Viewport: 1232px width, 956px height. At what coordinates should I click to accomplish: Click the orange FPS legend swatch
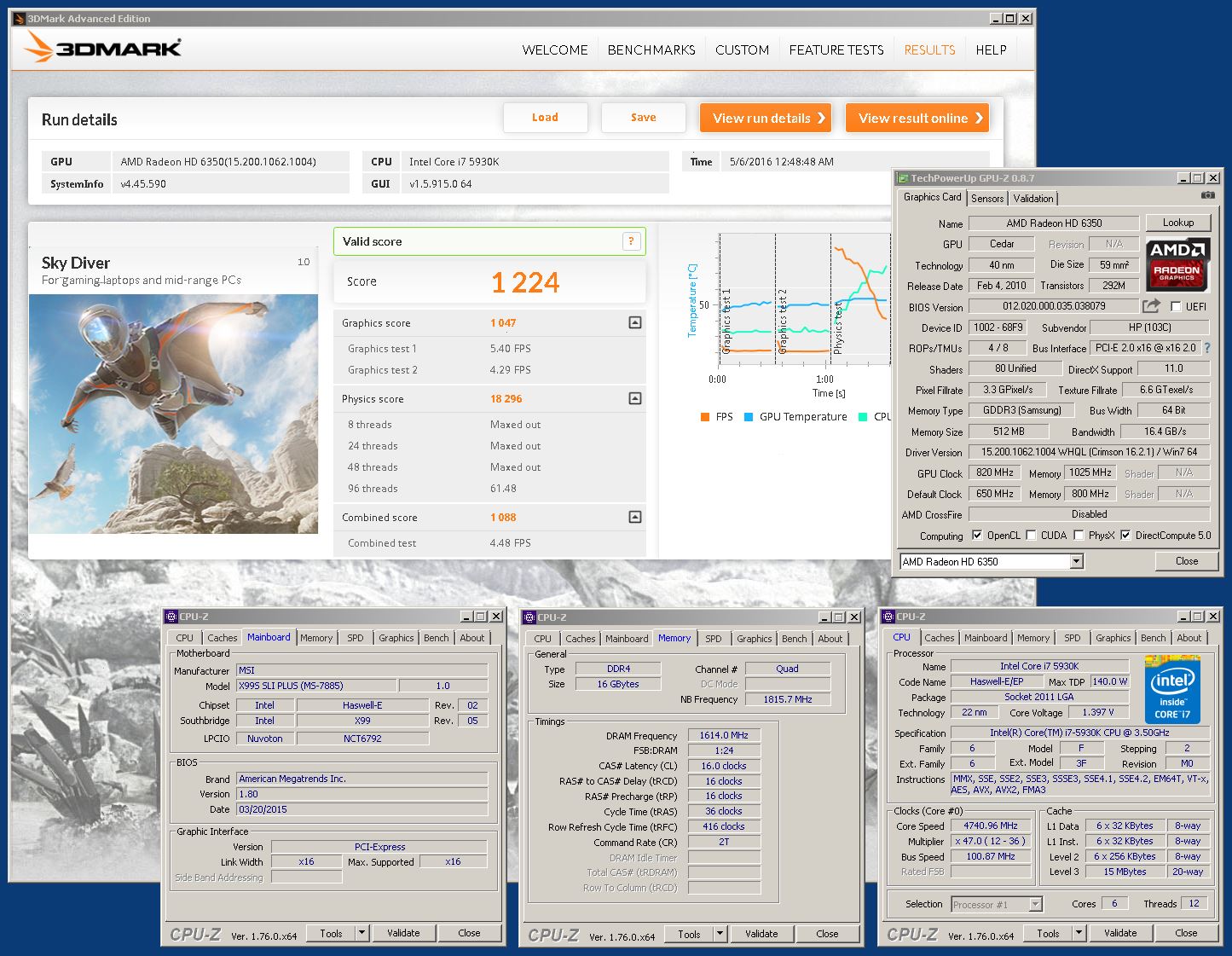click(704, 417)
